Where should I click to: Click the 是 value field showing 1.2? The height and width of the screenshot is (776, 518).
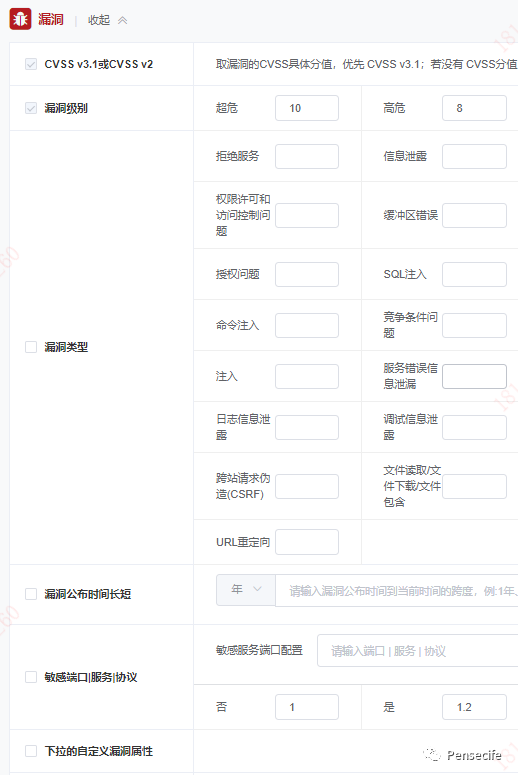pos(474,707)
